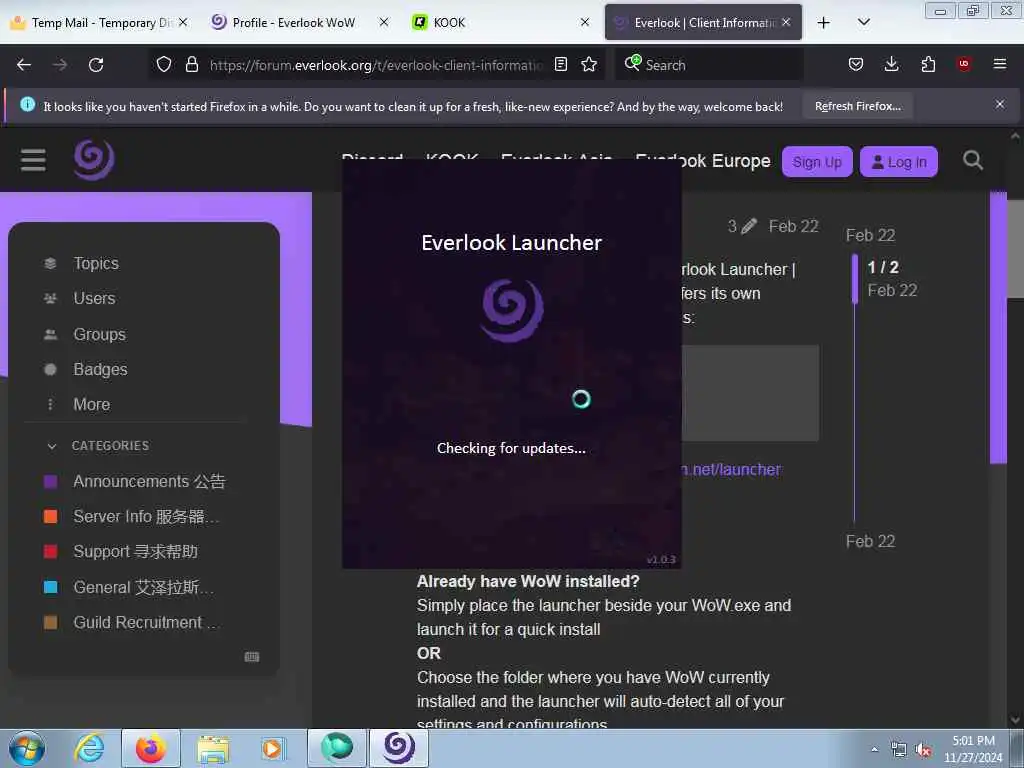Jump to bottom Feb 22 timeline date
Viewport: 1024px width, 768px height.
871,541
